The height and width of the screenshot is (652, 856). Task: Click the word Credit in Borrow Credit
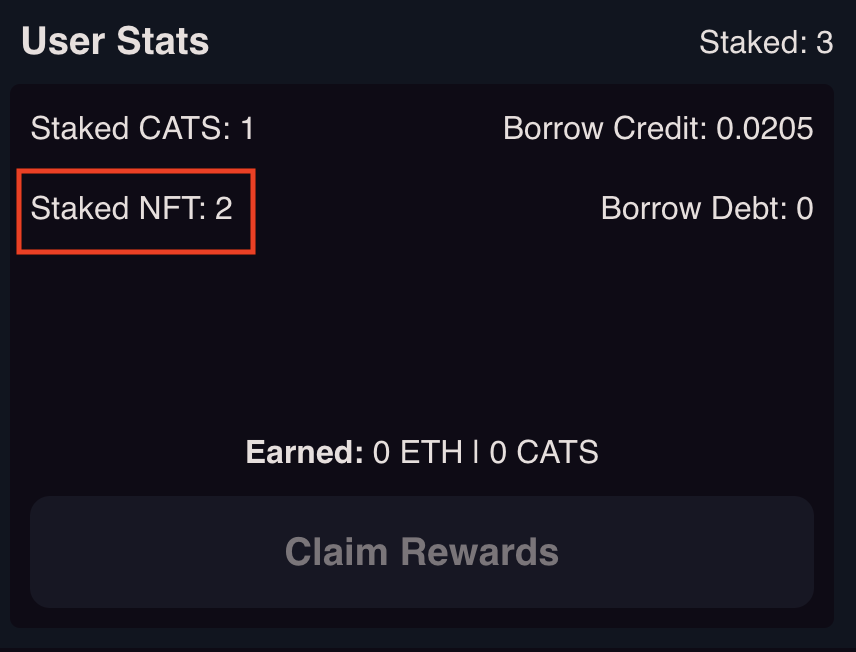click(656, 129)
